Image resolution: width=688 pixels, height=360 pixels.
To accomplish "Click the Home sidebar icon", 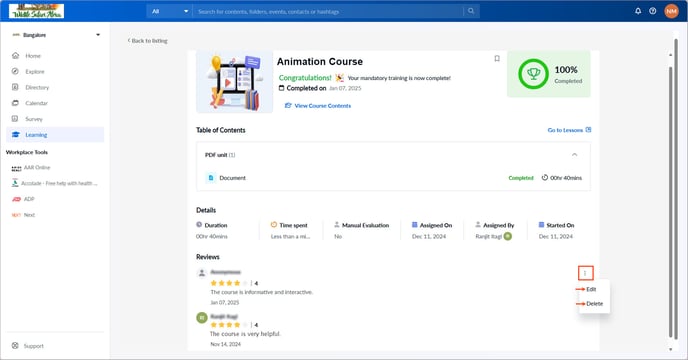I will click(15, 56).
